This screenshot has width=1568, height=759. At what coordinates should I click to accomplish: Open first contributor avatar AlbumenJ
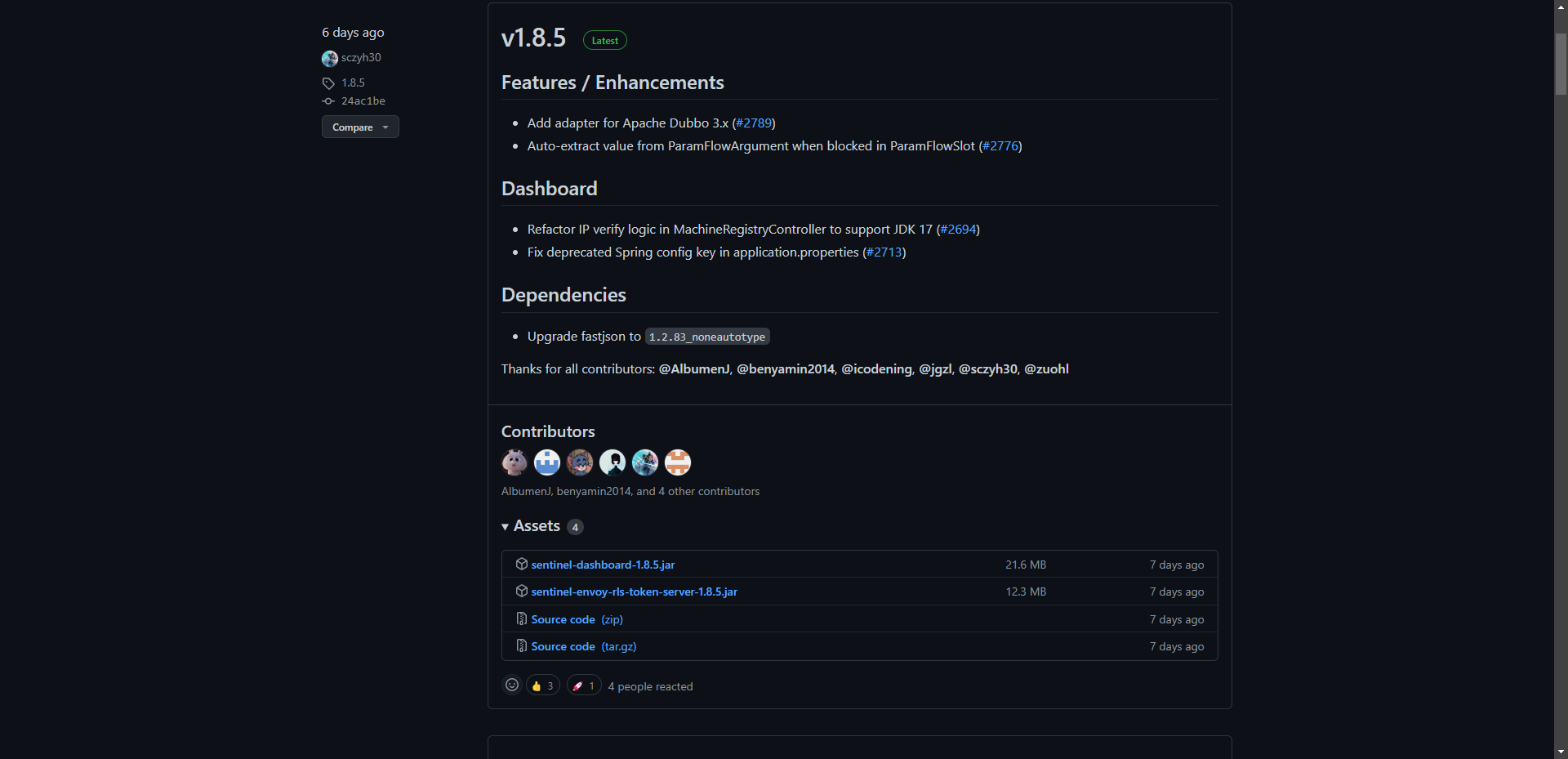coord(514,462)
